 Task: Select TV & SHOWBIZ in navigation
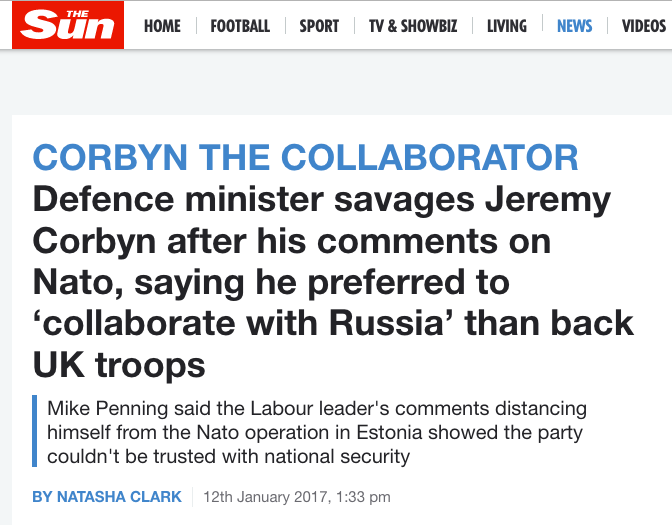point(413,26)
